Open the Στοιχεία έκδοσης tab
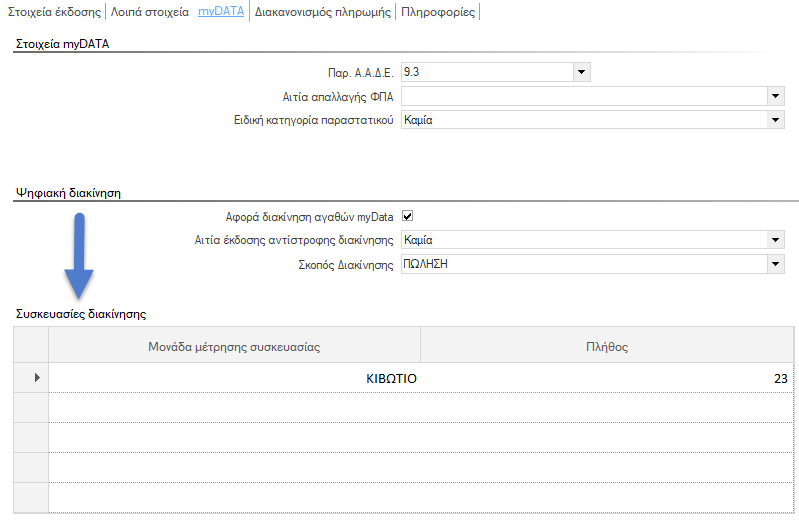The image size is (799, 530). pos(55,12)
